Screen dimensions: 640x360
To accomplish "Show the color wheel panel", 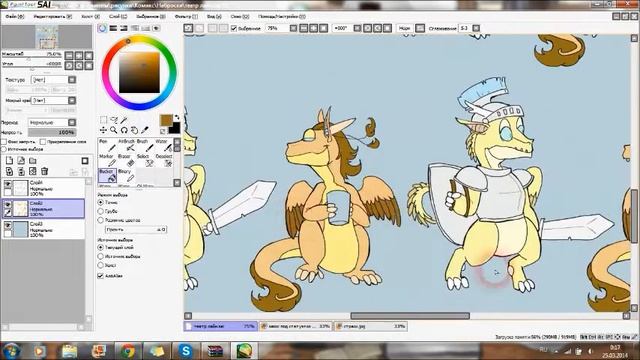I will 102,28.
